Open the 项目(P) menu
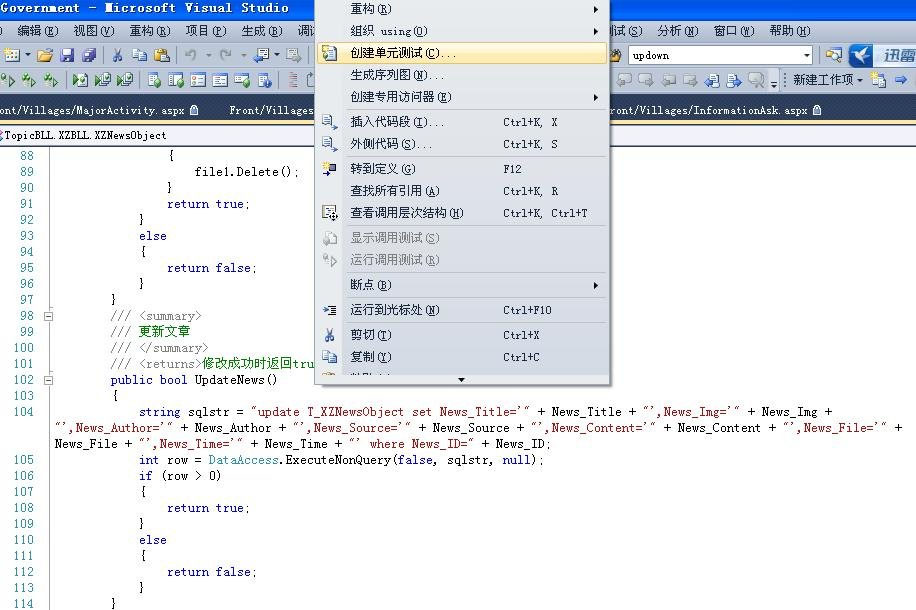916x610 pixels. (206, 30)
